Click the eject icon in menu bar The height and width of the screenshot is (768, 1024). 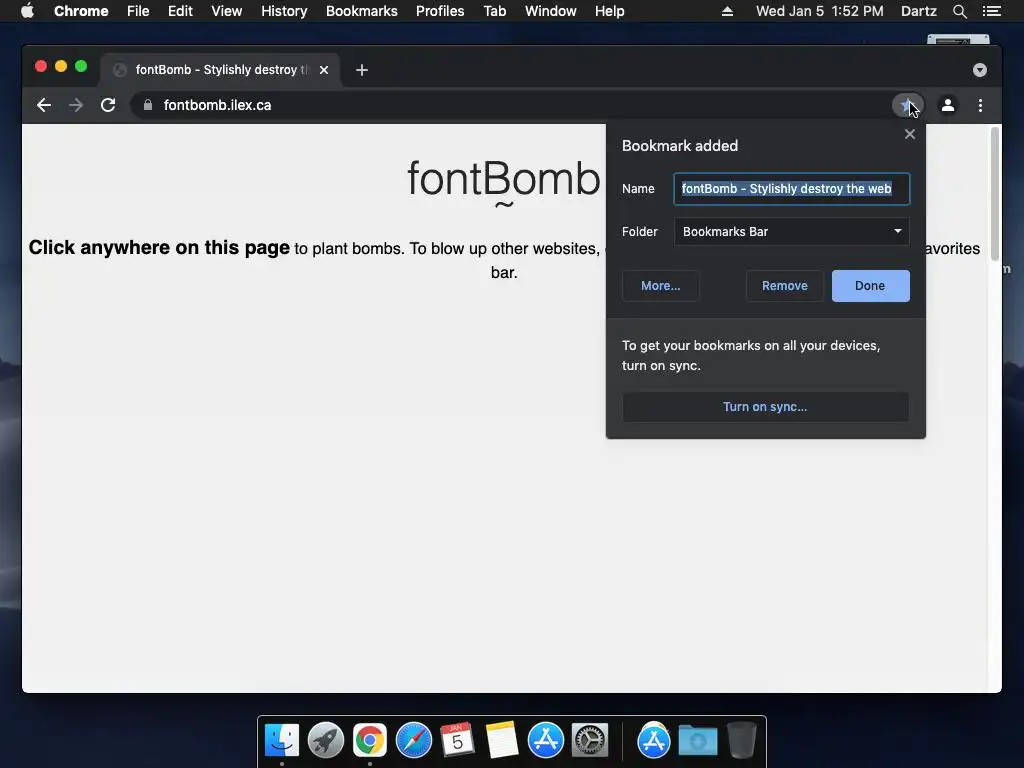click(x=727, y=11)
